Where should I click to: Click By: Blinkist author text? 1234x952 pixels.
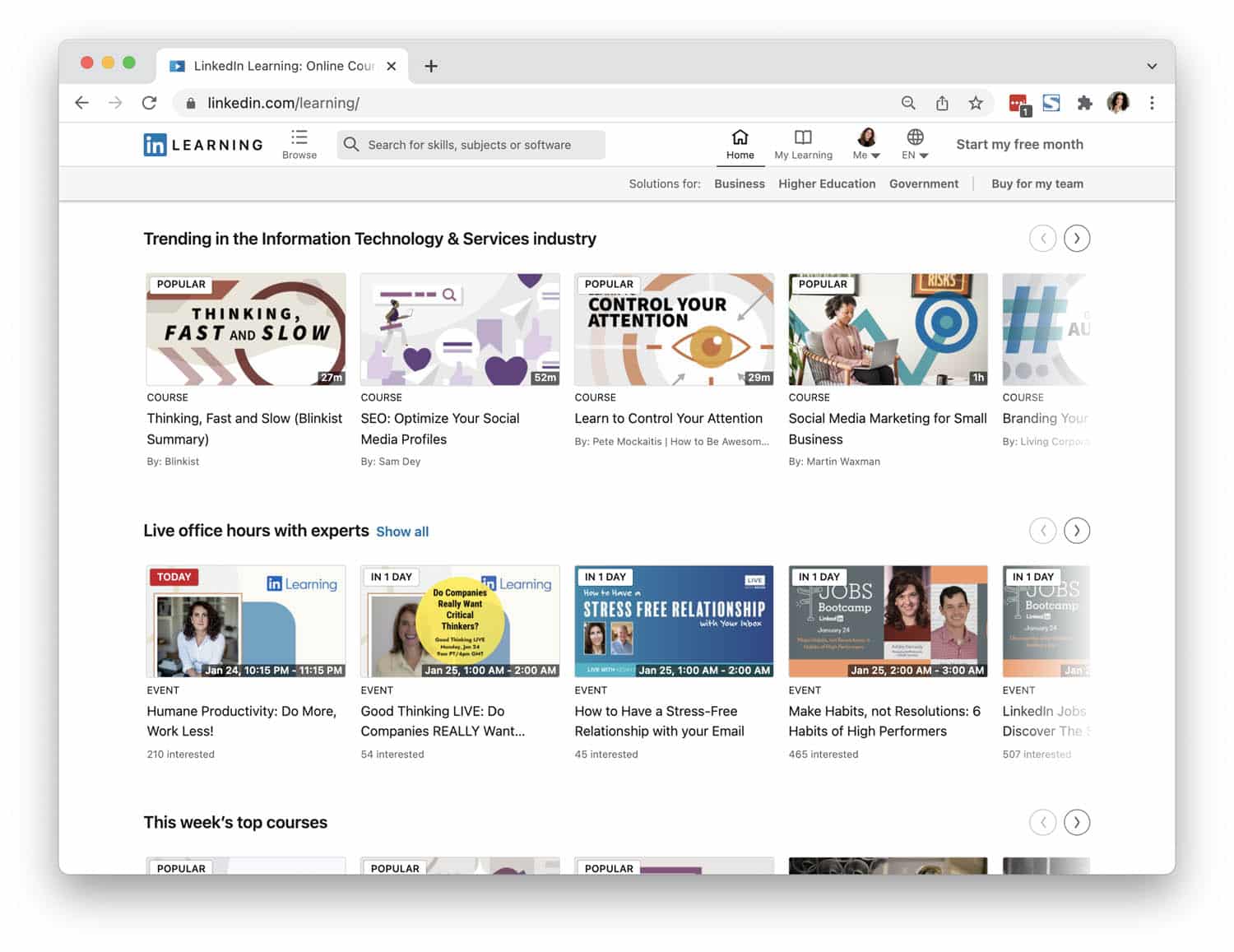(173, 462)
